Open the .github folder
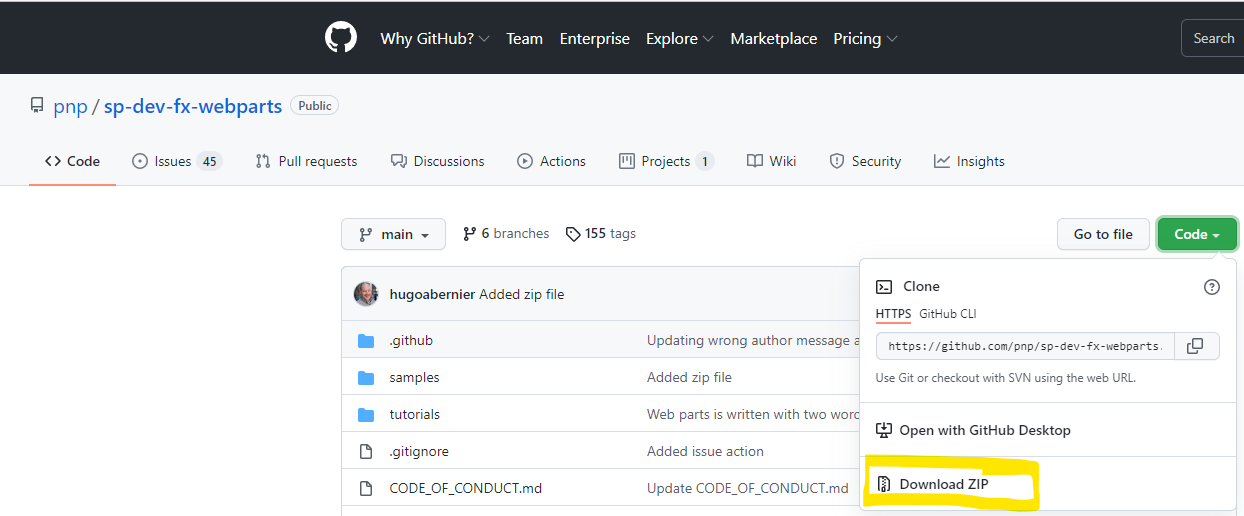 (411, 341)
